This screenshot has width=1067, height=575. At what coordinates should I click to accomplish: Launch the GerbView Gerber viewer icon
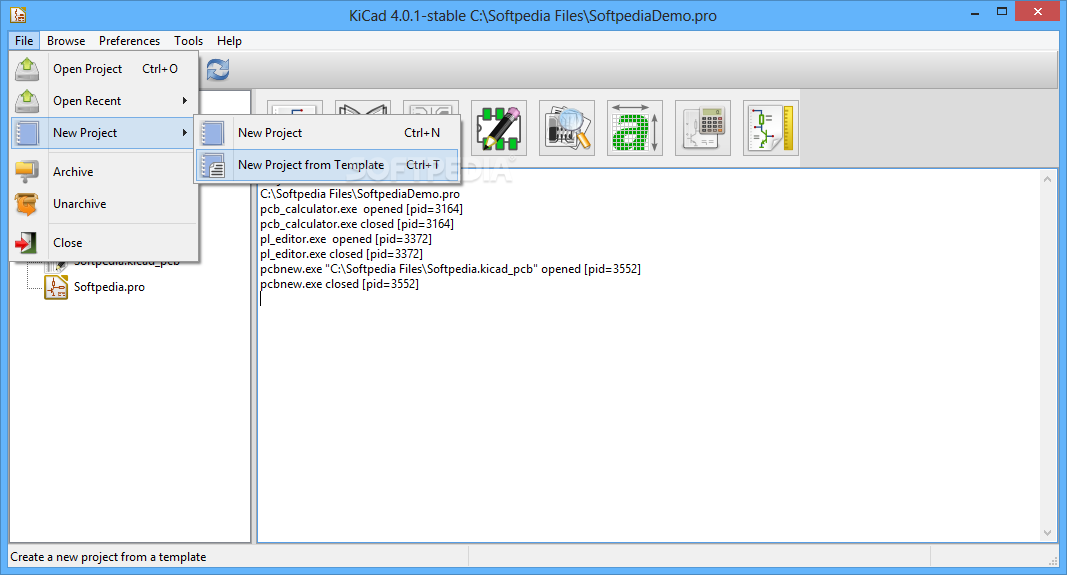(x=567, y=128)
